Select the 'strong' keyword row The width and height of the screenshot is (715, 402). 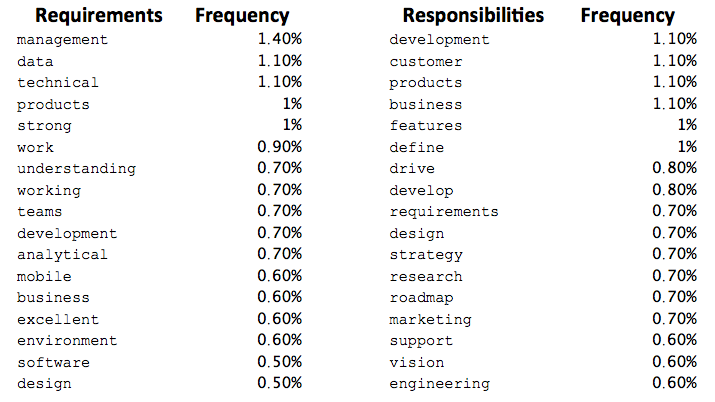tap(45, 126)
